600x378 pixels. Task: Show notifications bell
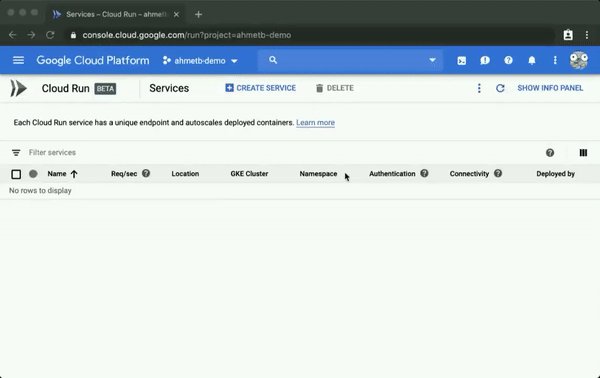(532, 60)
